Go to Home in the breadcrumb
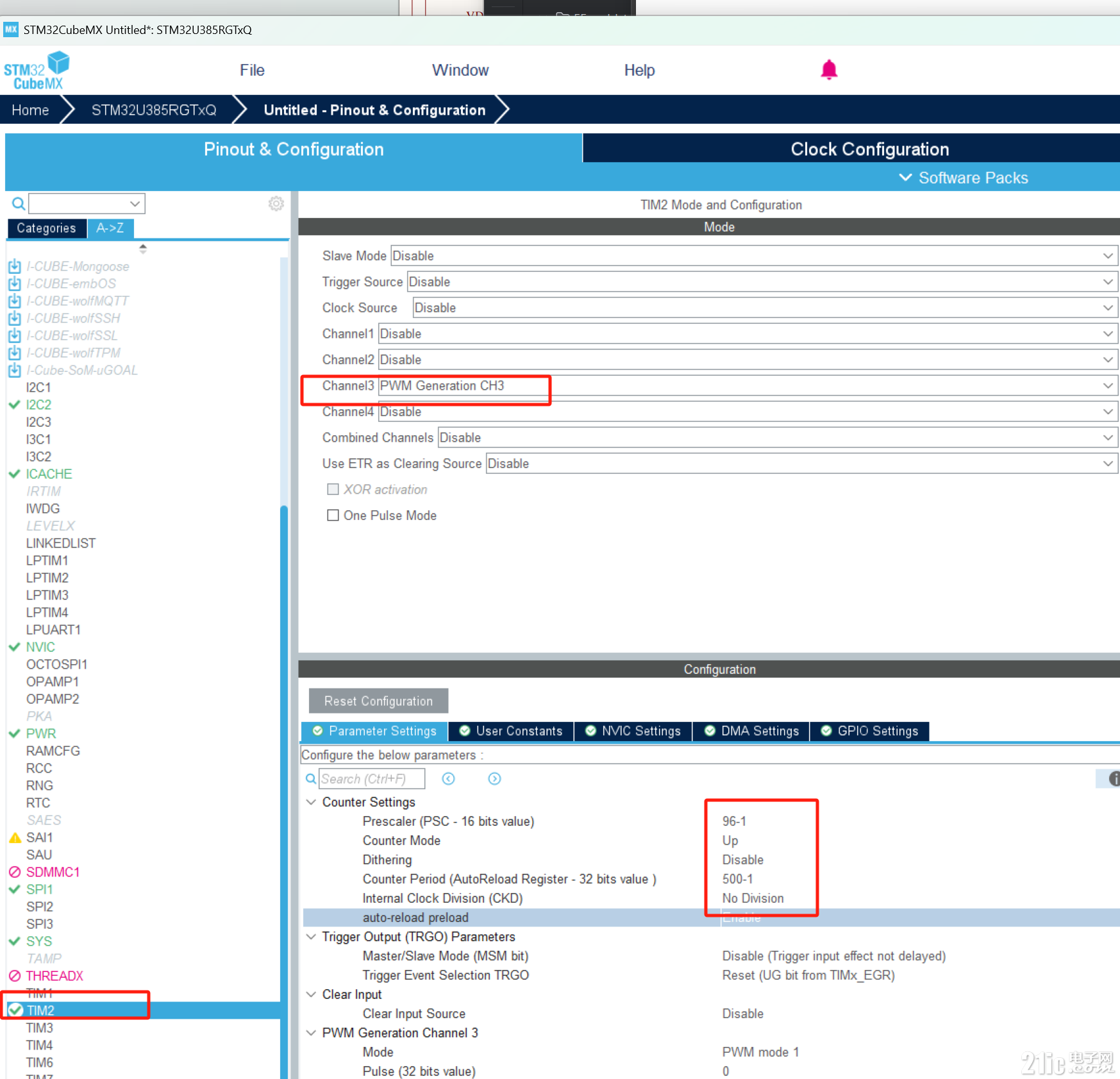 (30, 110)
